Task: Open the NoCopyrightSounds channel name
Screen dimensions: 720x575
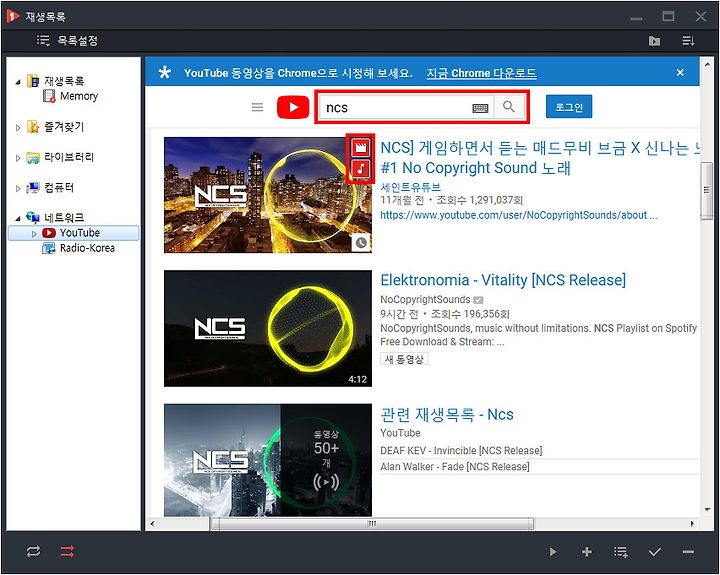Action: (425, 299)
